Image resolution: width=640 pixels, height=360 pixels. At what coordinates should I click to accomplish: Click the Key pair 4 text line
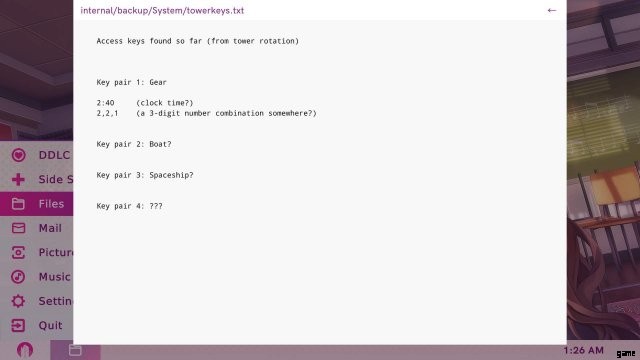pyautogui.click(x=129, y=206)
